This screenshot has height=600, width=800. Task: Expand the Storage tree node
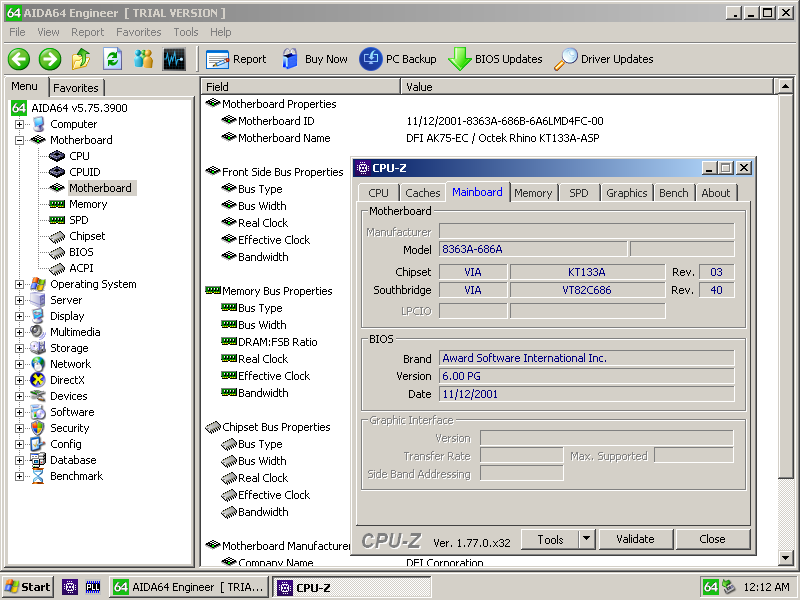tap(19, 348)
